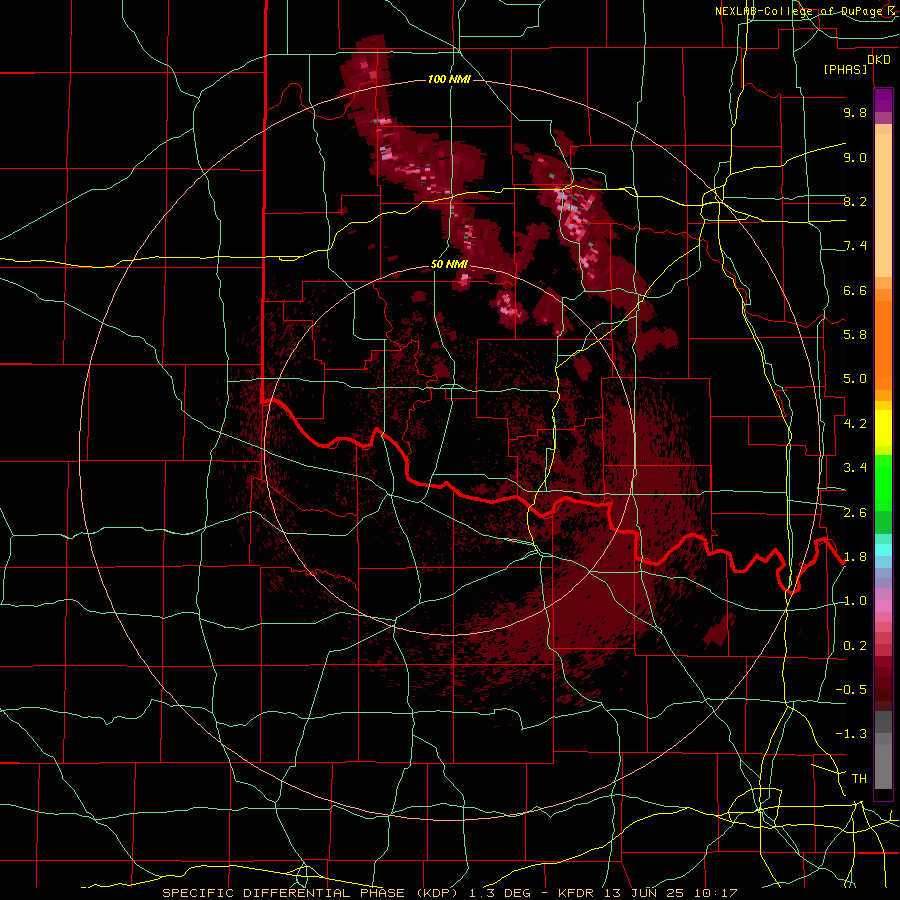Click the 3.4 color scale value
This screenshot has width=900, height=900.
click(855, 468)
